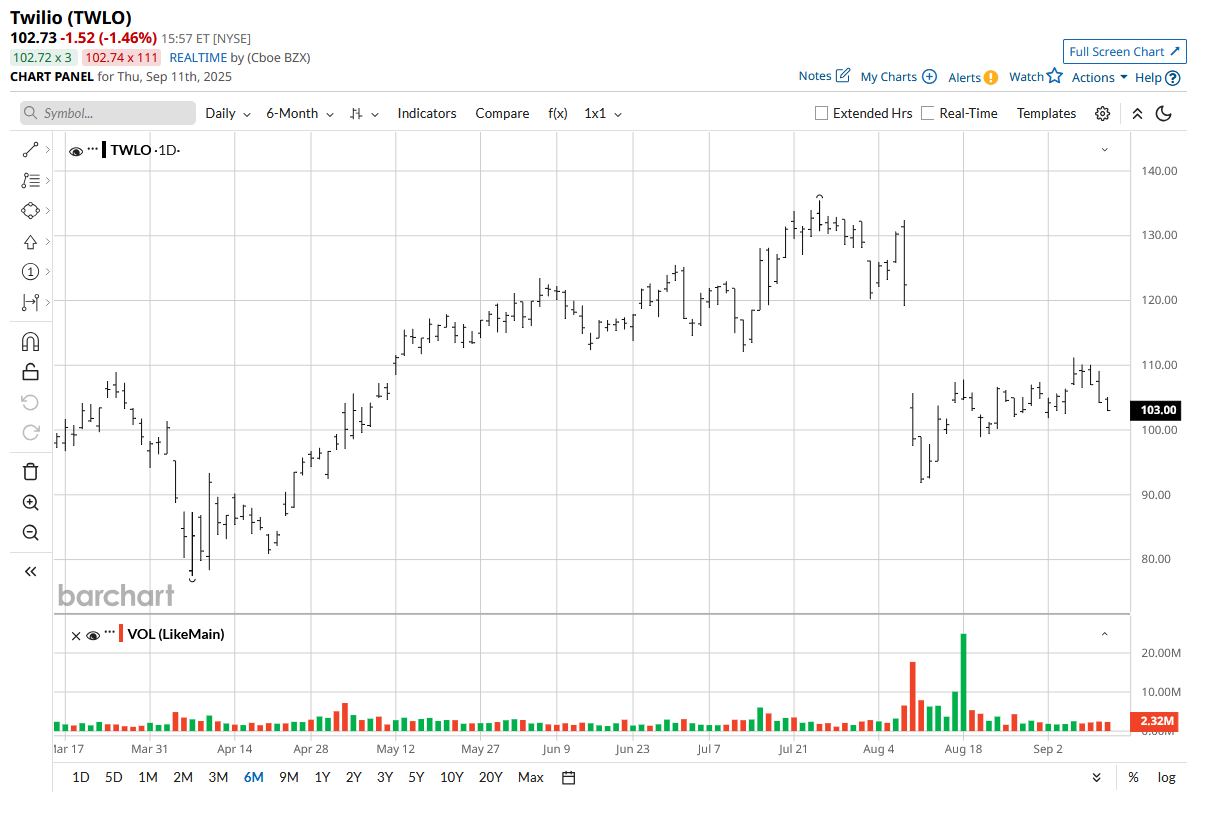Open the bar type selector

coord(364,114)
